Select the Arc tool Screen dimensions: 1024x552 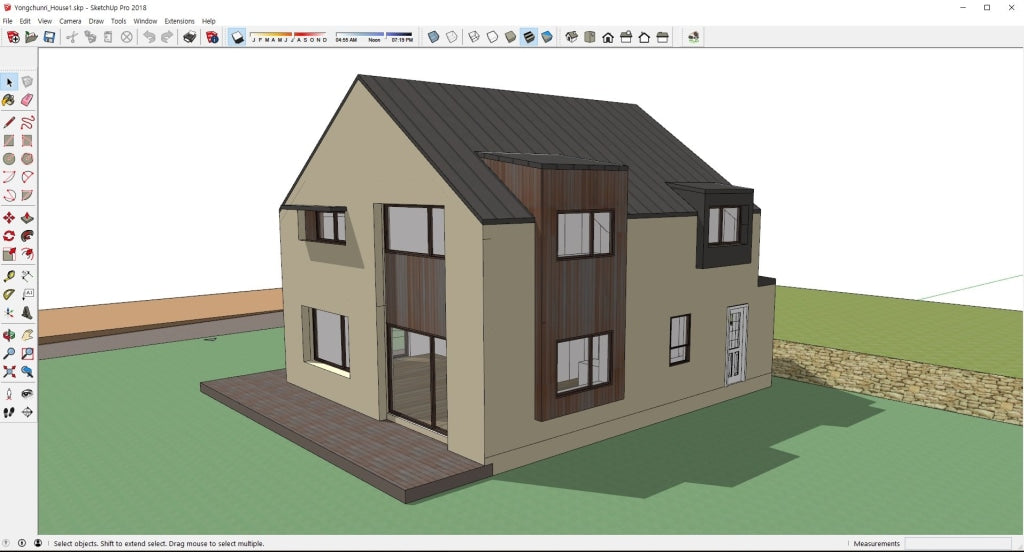coord(9,177)
